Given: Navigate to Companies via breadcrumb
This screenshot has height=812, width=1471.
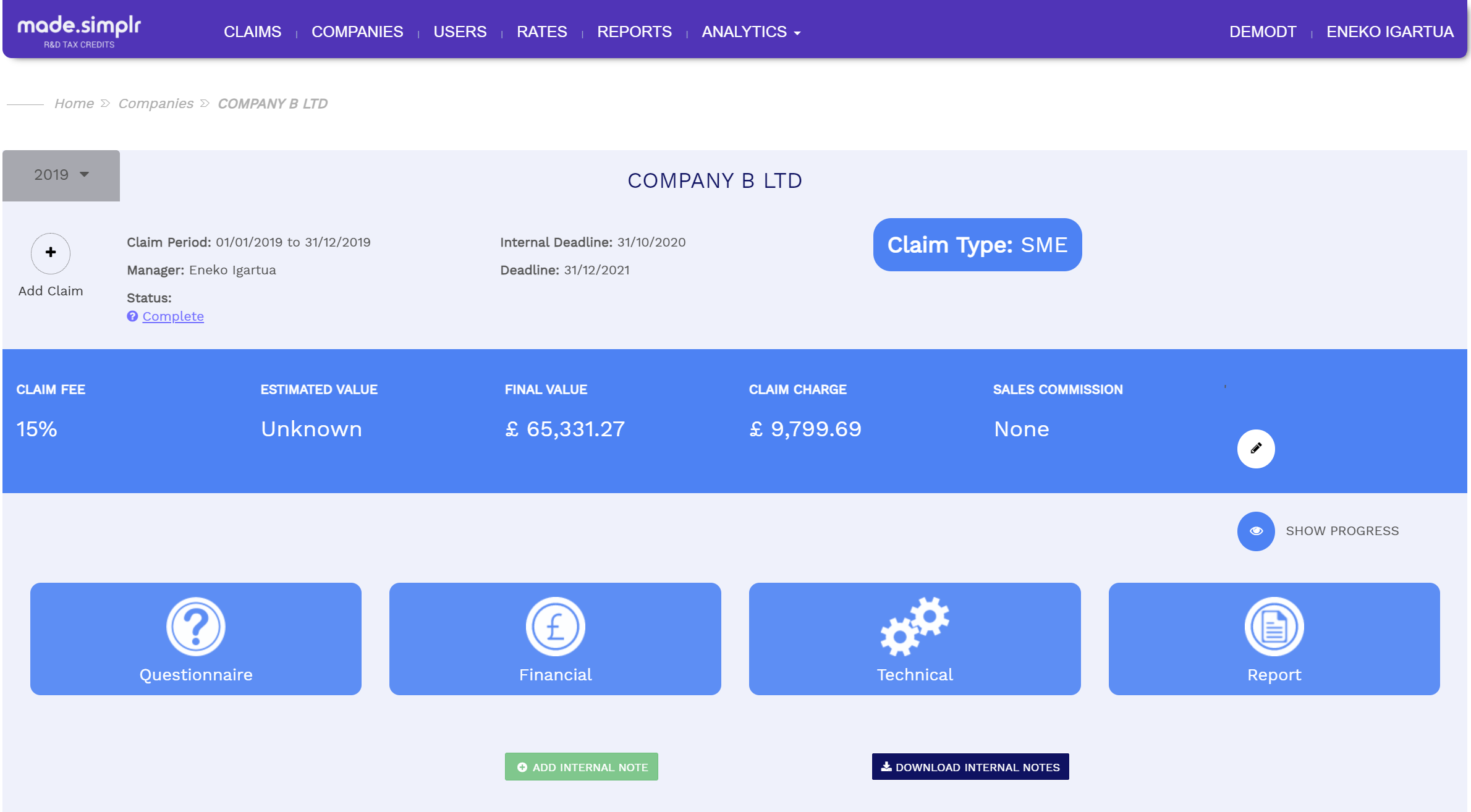Looking at the screenshot, I should click(x=156, y=103).
